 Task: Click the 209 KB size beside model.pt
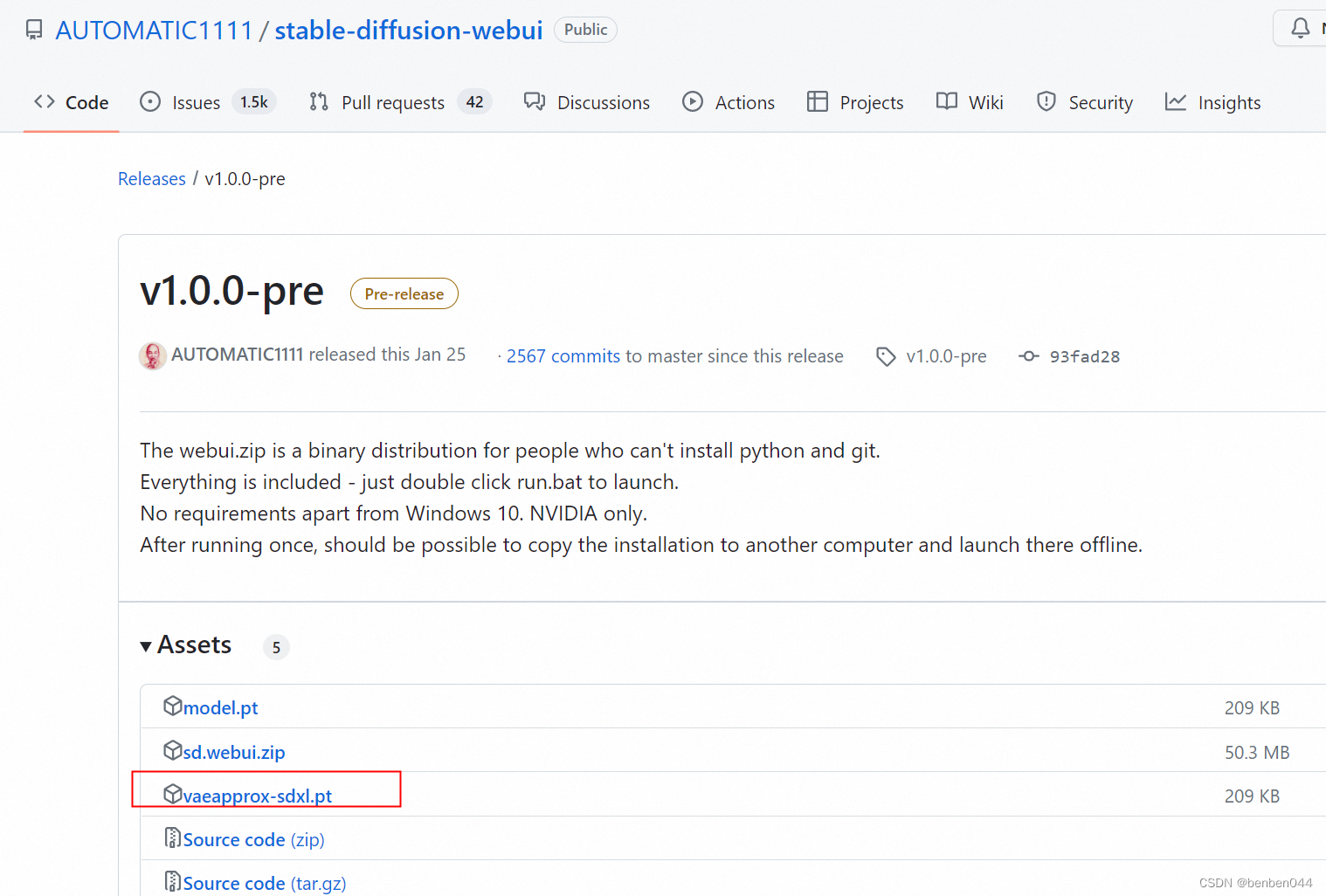[1252, 708]
